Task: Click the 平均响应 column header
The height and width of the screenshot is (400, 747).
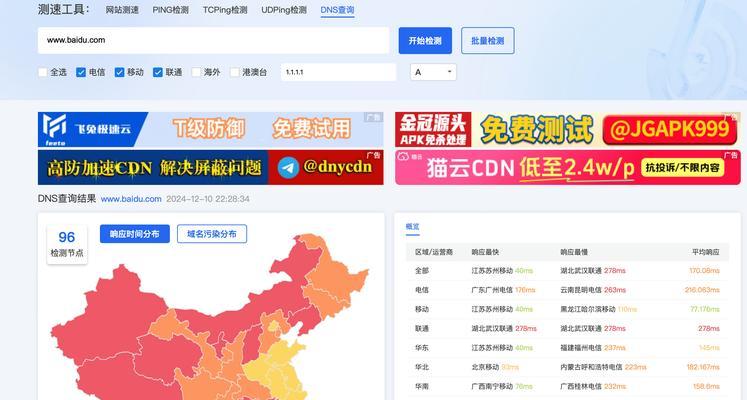Action: pyautogui.click(x=706, y=252)
